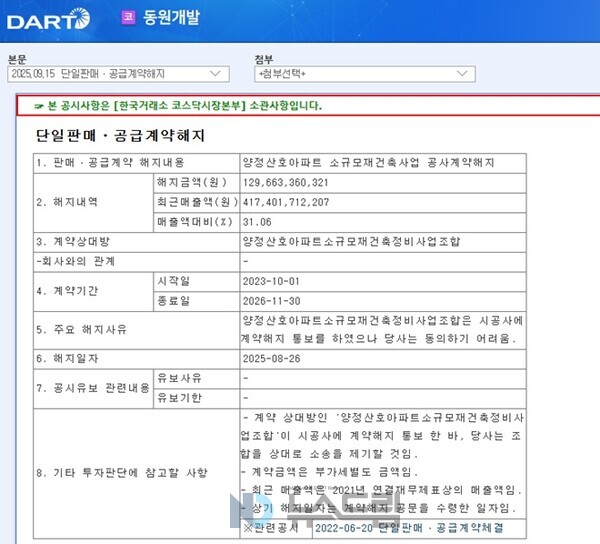Click the 계약상대방 name cell
Screen dimensions: 600x544
pyautogui.click(x=355, y=241)
